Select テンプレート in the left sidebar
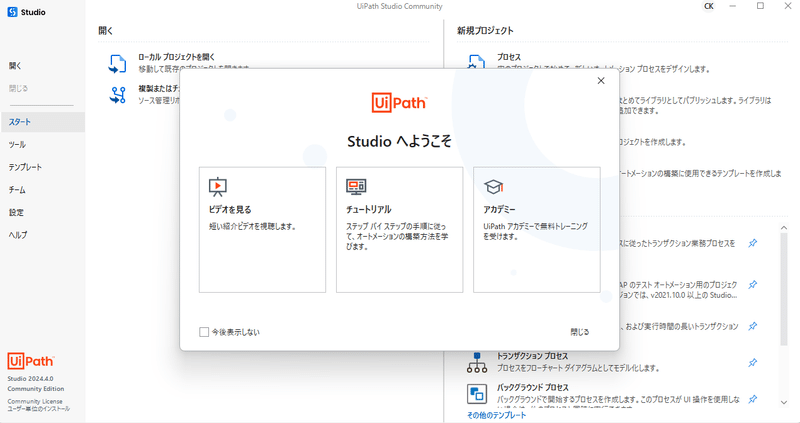 point(25,167)
